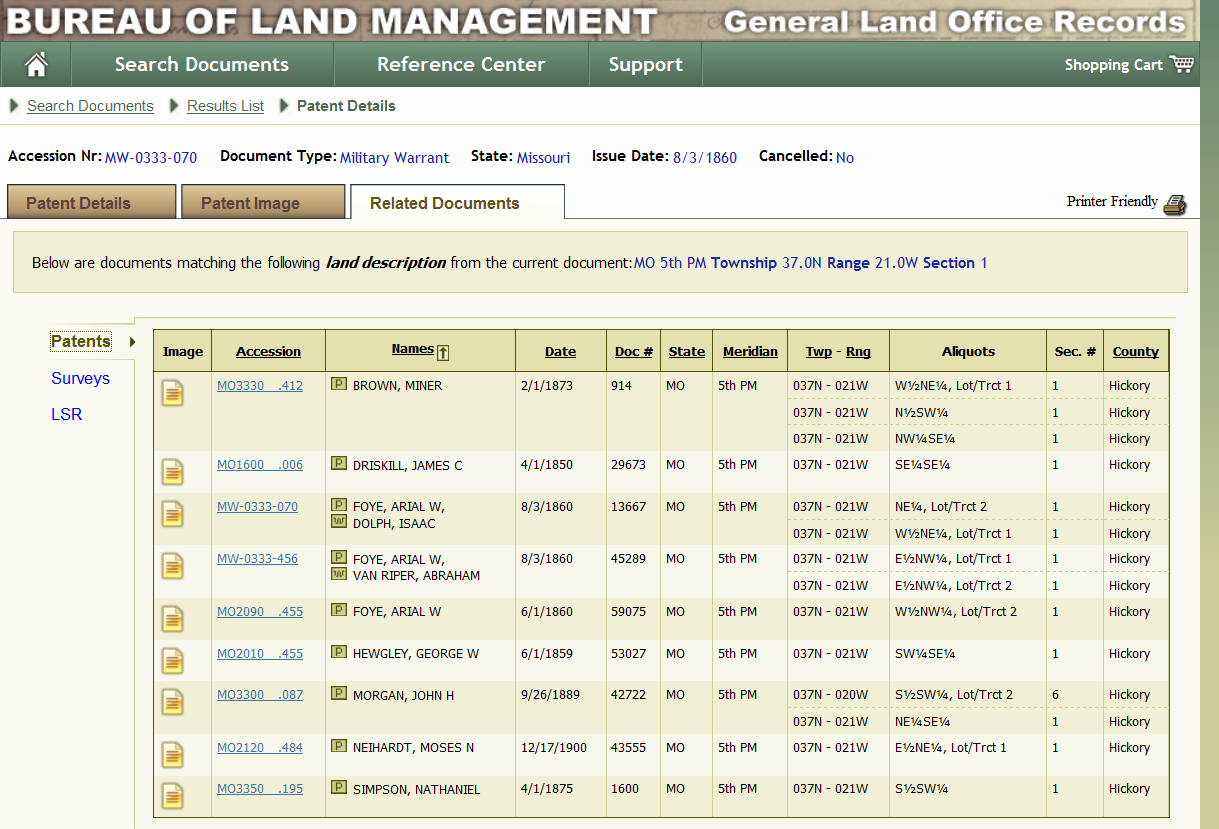Click the P icon beside NEIHARDT, MOSES N

pos(339,746)
